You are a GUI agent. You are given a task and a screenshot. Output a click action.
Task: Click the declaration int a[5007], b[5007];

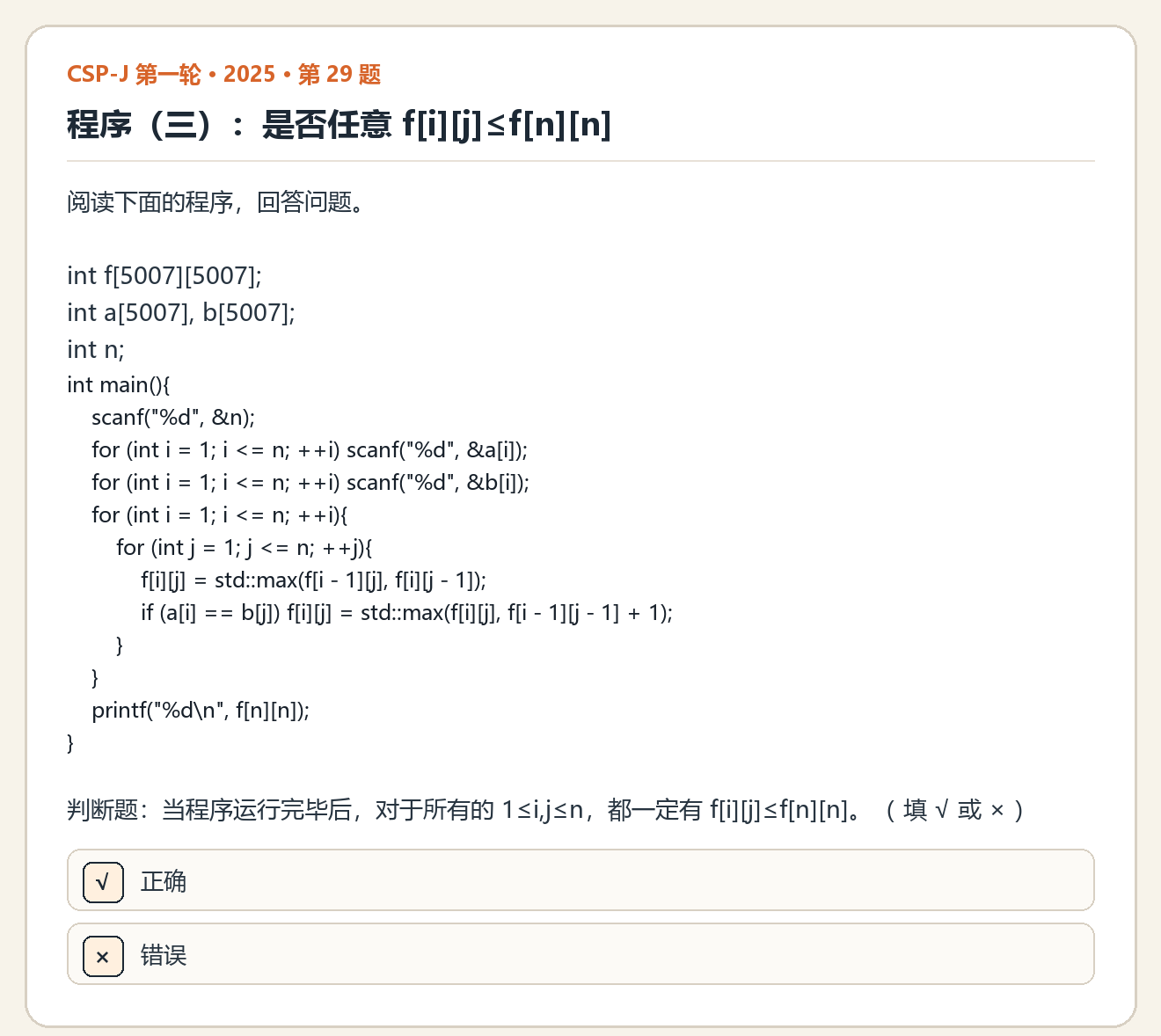coord(181,313)
